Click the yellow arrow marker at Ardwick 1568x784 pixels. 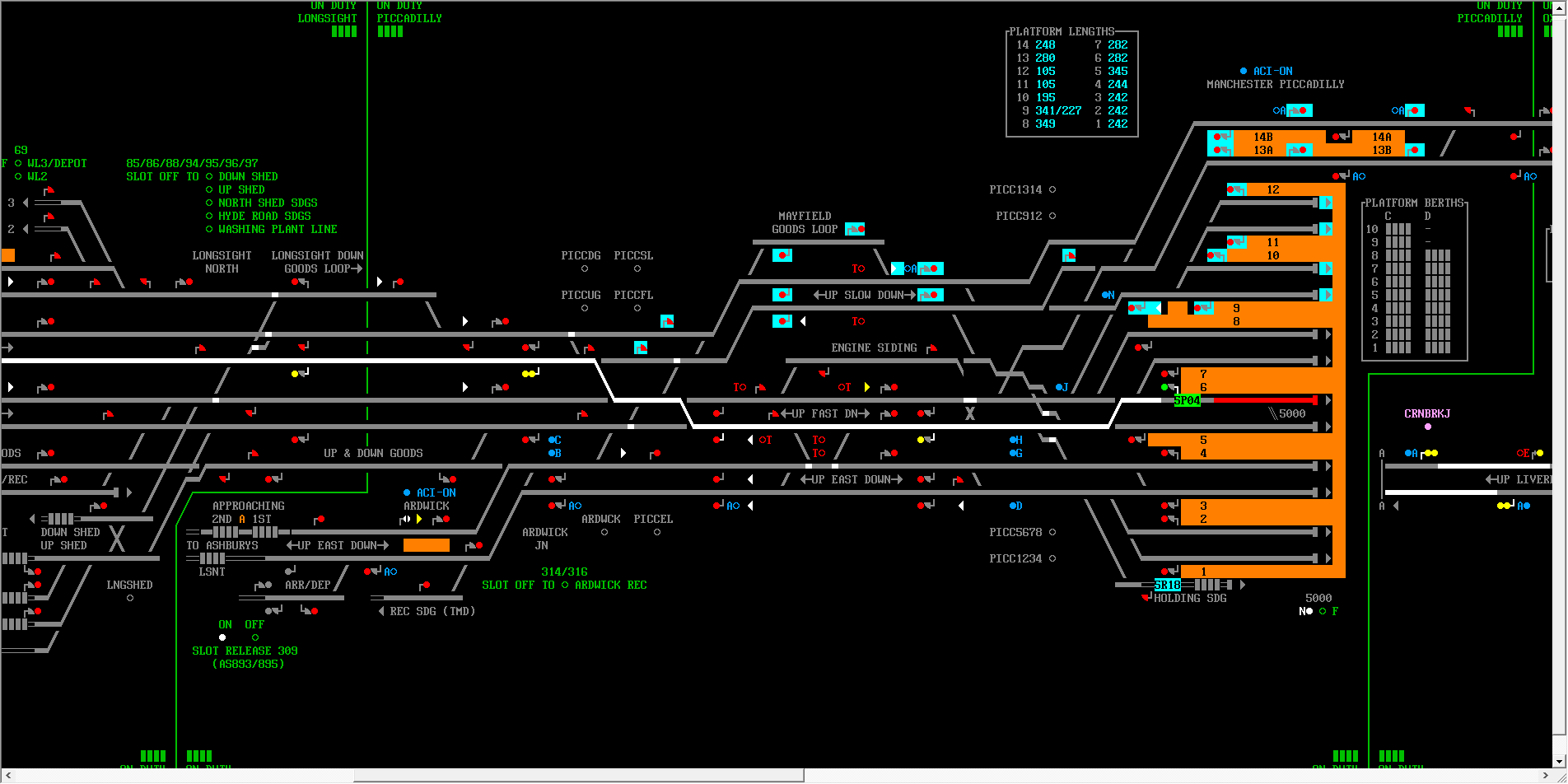(419, 519)
